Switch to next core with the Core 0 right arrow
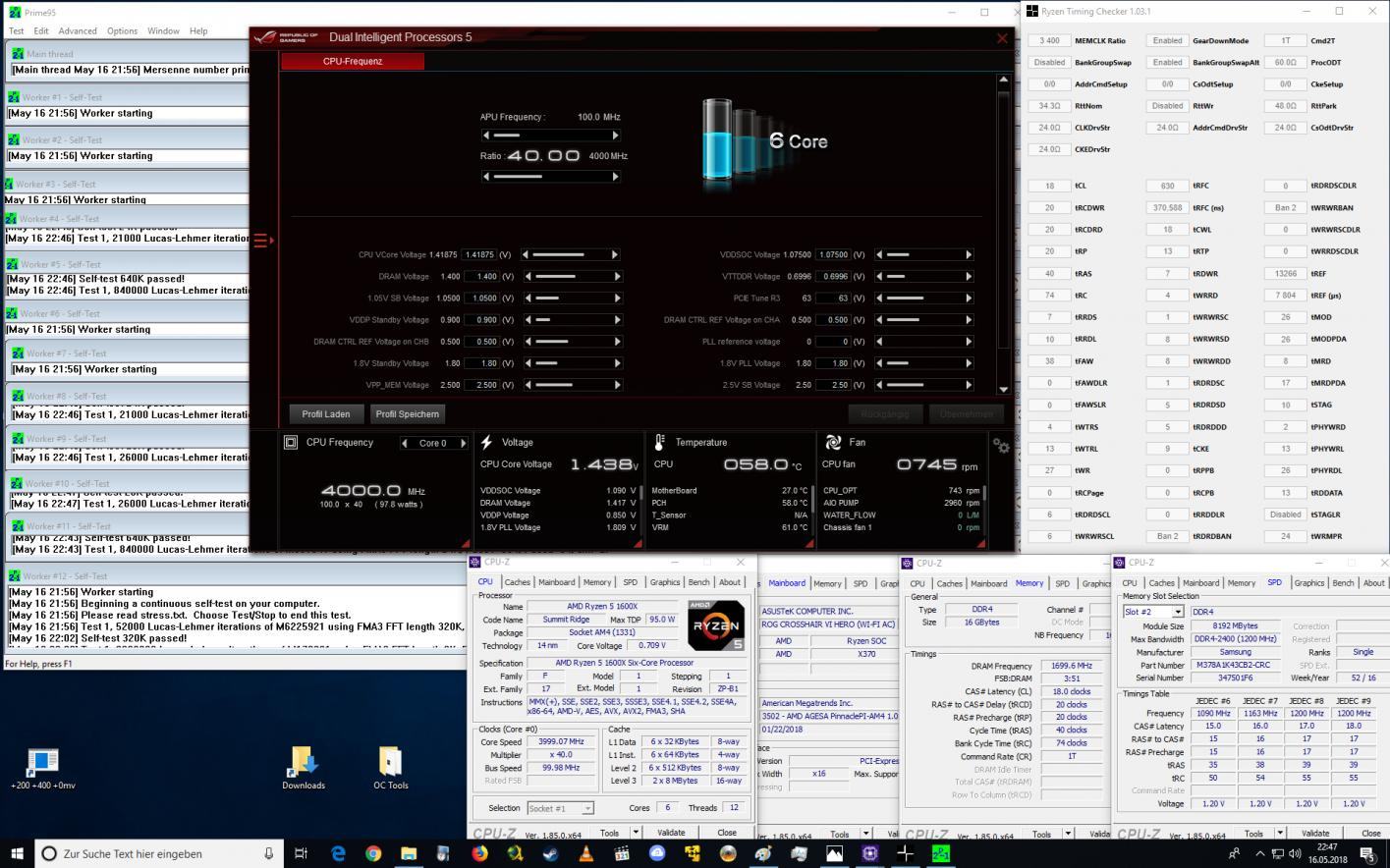The height and width of the screenshot is (868, 1390). (464, 443)
